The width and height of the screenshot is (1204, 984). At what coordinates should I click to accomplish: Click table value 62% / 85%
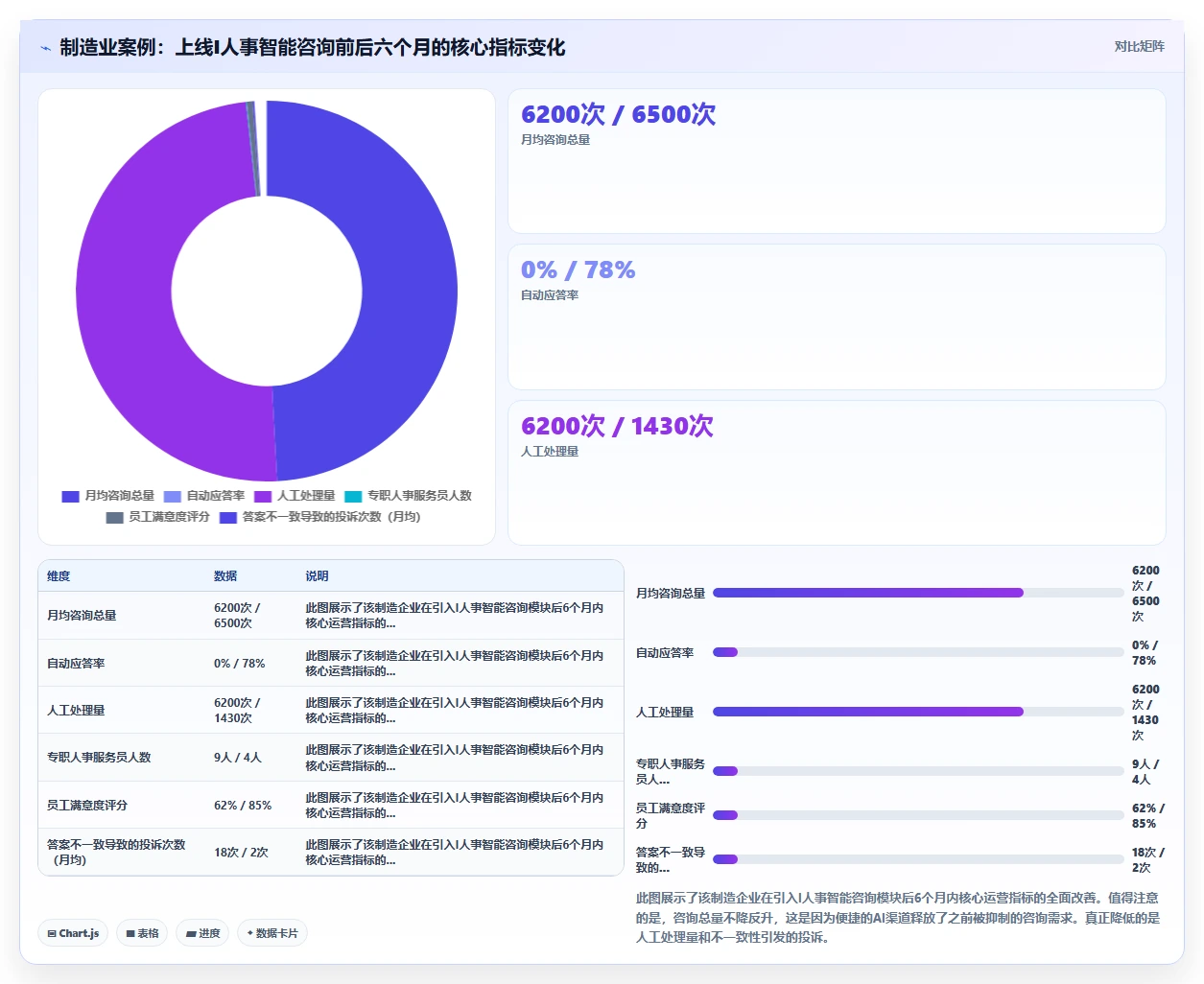[243, 806]
